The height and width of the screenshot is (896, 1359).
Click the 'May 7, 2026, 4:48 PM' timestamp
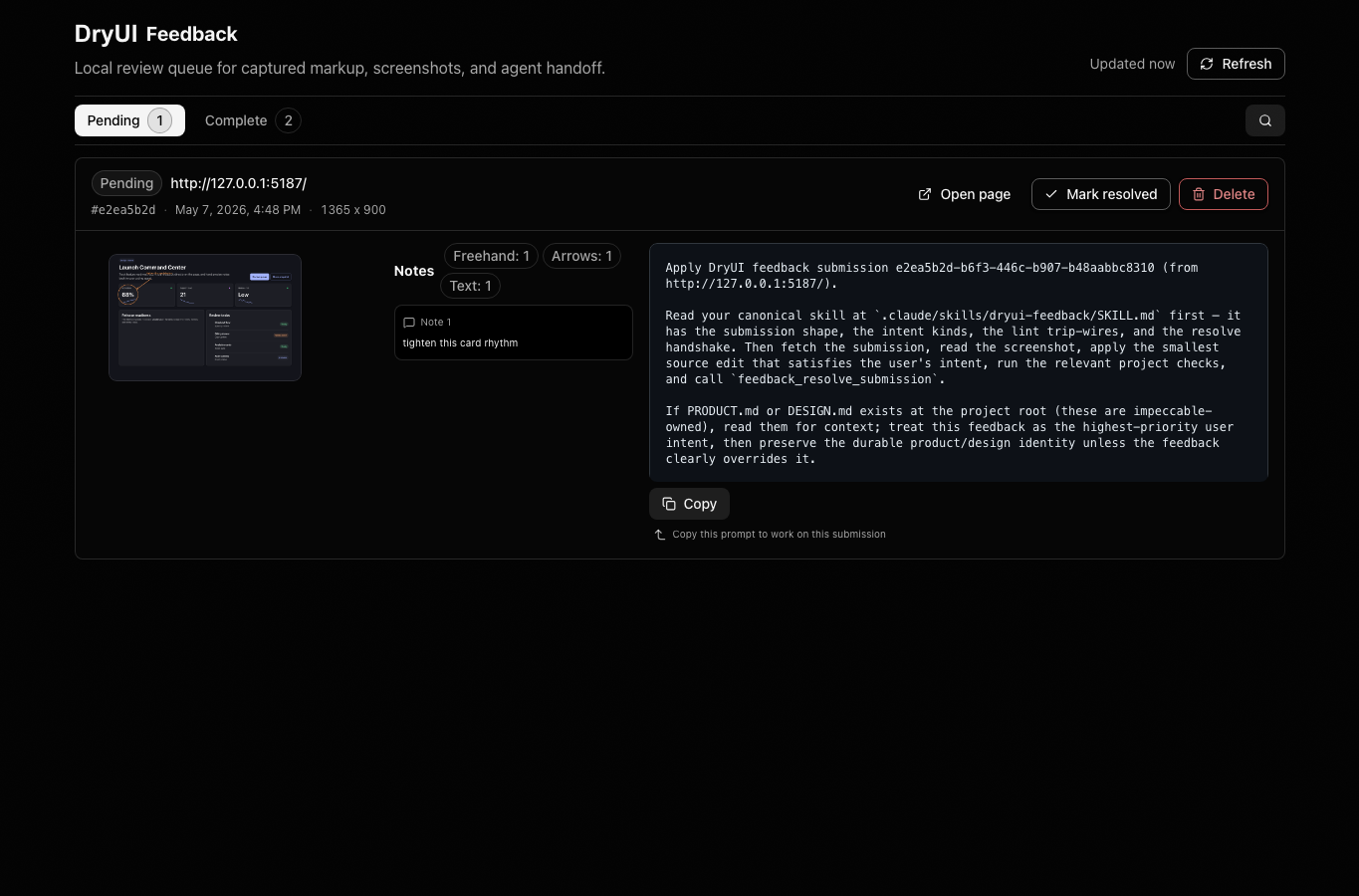click(238, 210)
